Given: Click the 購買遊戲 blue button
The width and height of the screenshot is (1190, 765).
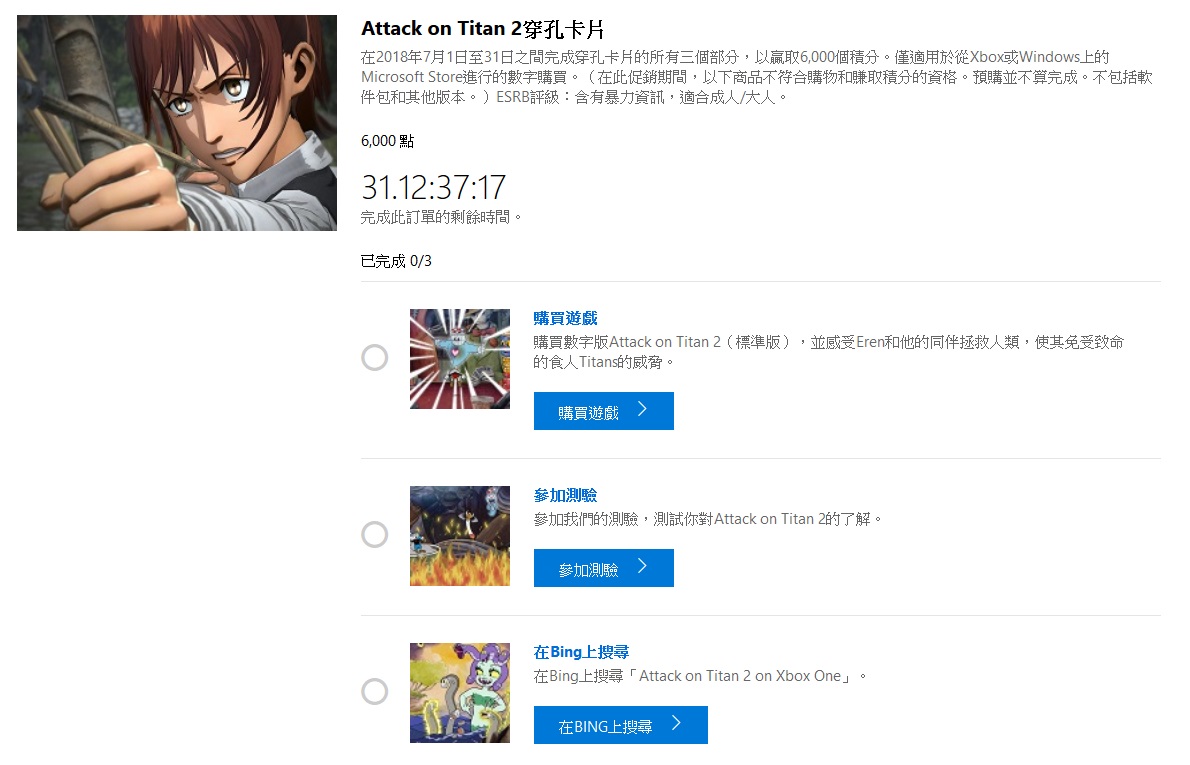Looking at the screenshot, I should pyautogui.click(x=603, y=411).
